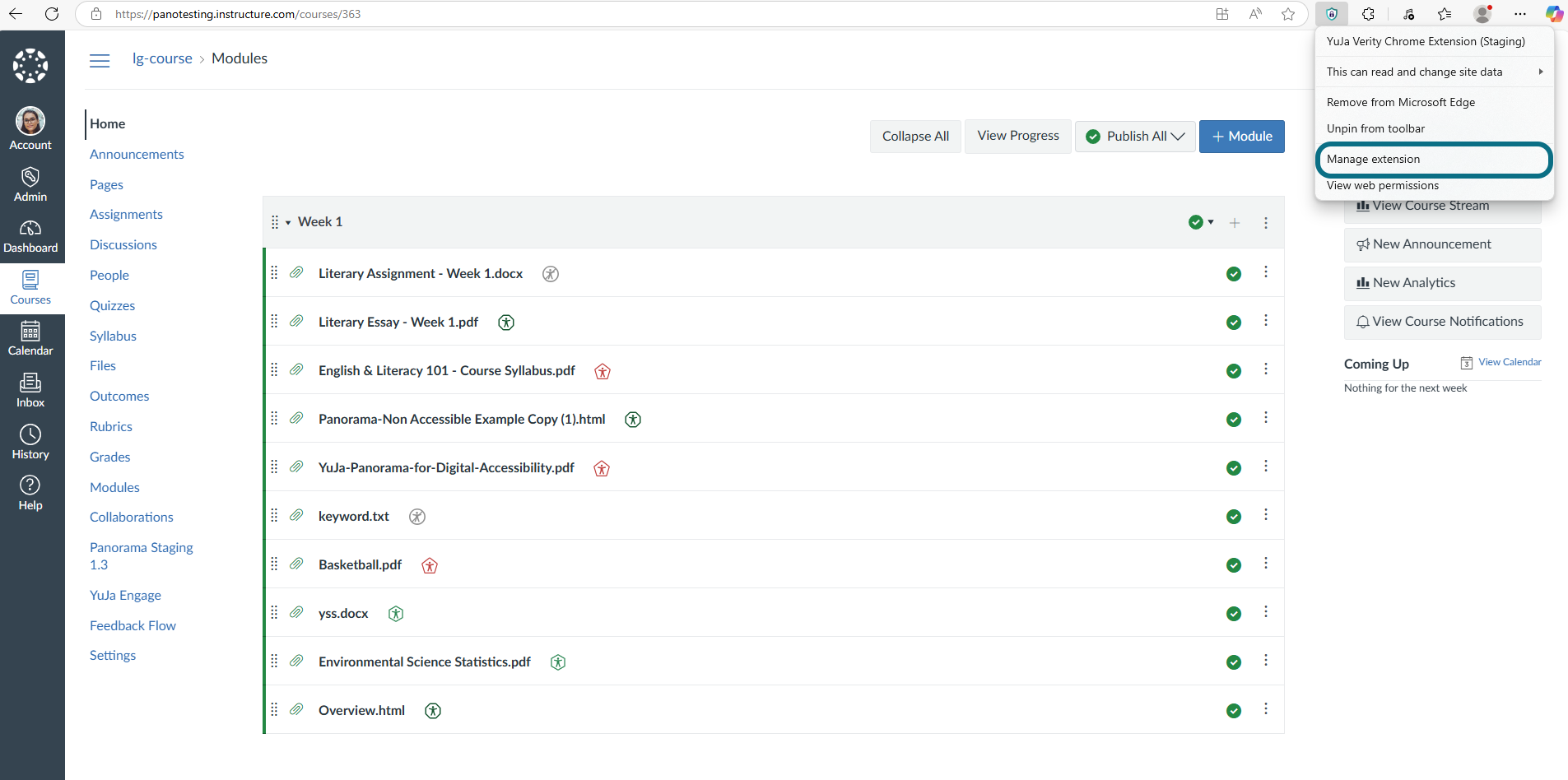The height and width of the screenshot is (780, 1568).
Task: Click the View Progress button
Action: click(1018, 136)
